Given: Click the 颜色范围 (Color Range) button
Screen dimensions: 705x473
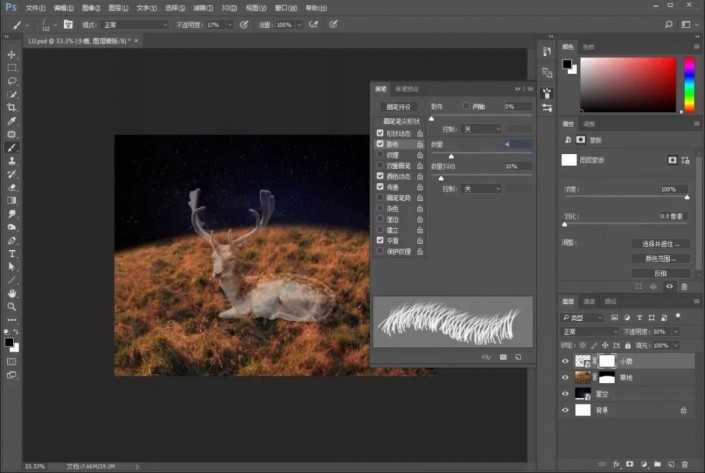Looking at the screenshot, I should click(x=660, y=258).
